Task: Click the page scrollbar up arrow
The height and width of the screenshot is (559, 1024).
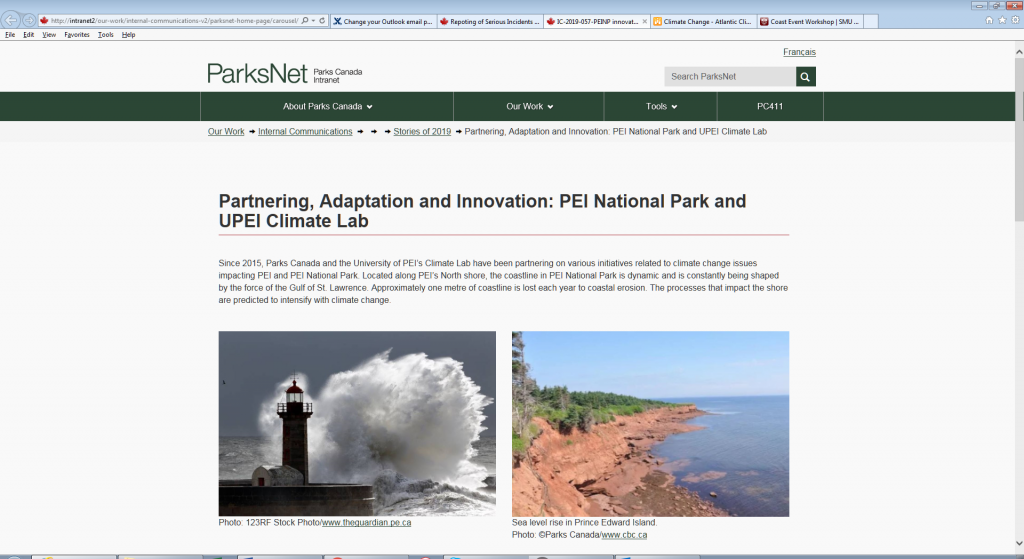Action: (1019, 52)
